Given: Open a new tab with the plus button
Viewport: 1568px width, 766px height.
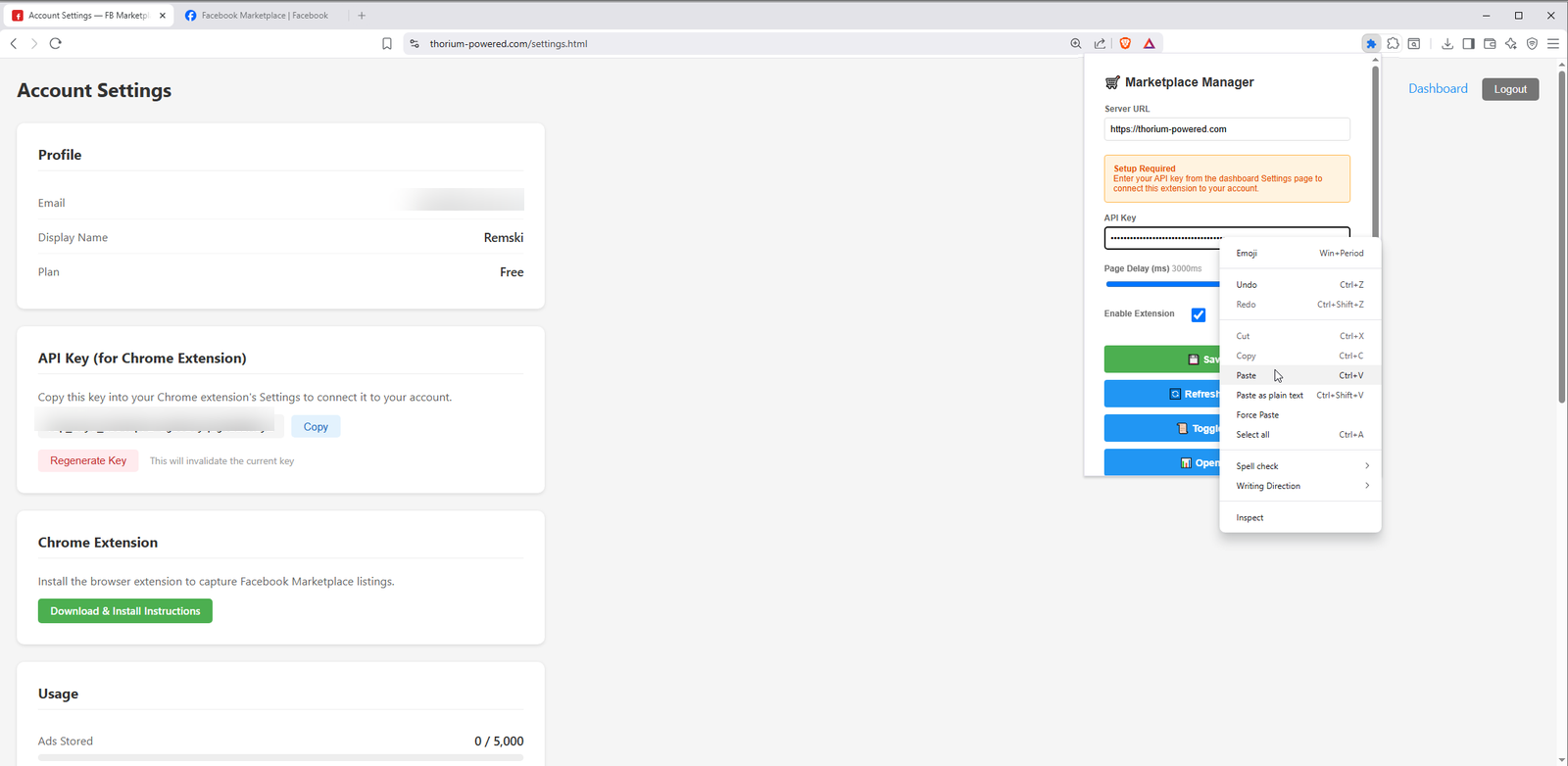Looking at the screenshot, I should [x=362, y=16].
